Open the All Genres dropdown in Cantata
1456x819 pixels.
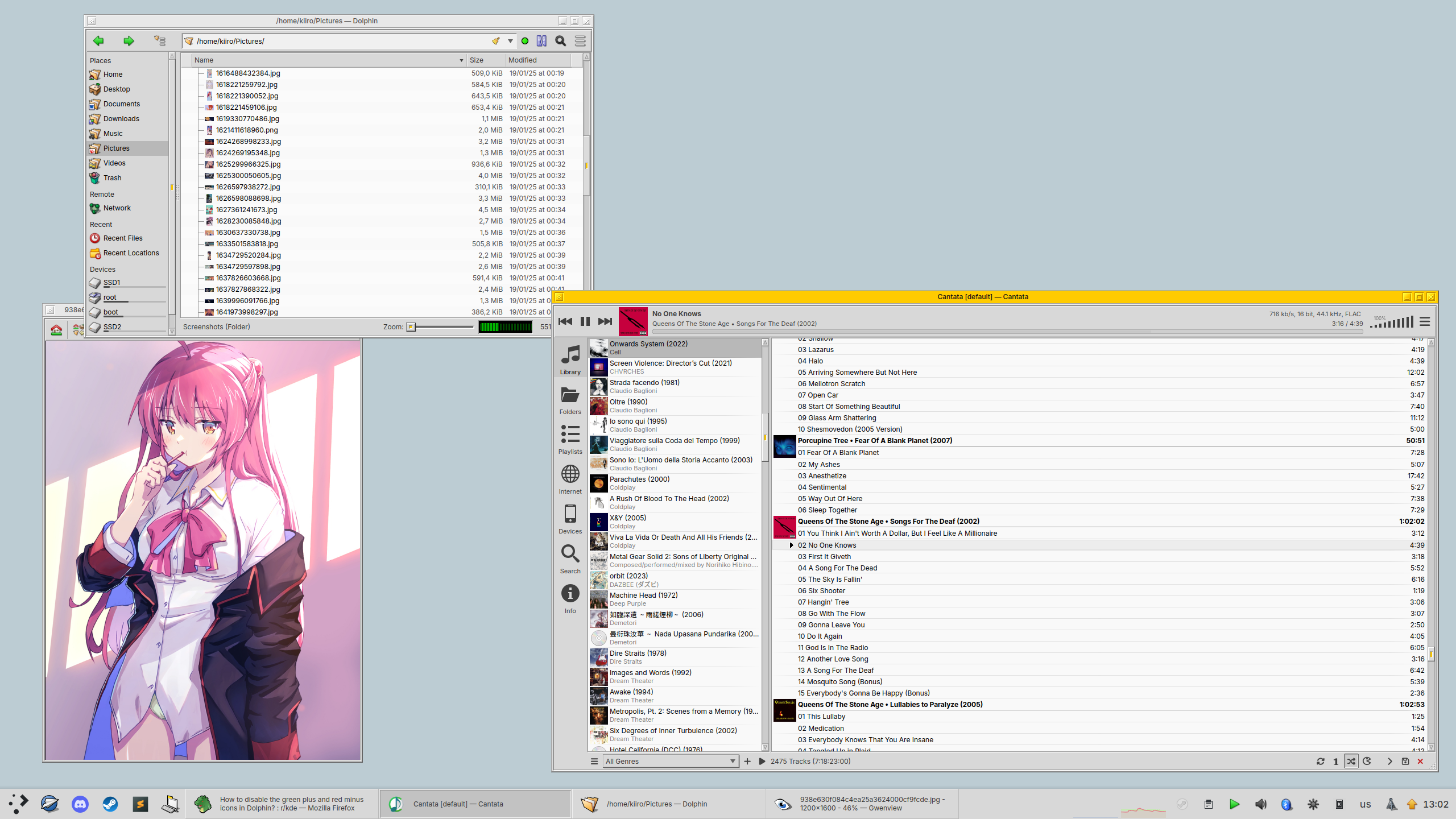671,762
